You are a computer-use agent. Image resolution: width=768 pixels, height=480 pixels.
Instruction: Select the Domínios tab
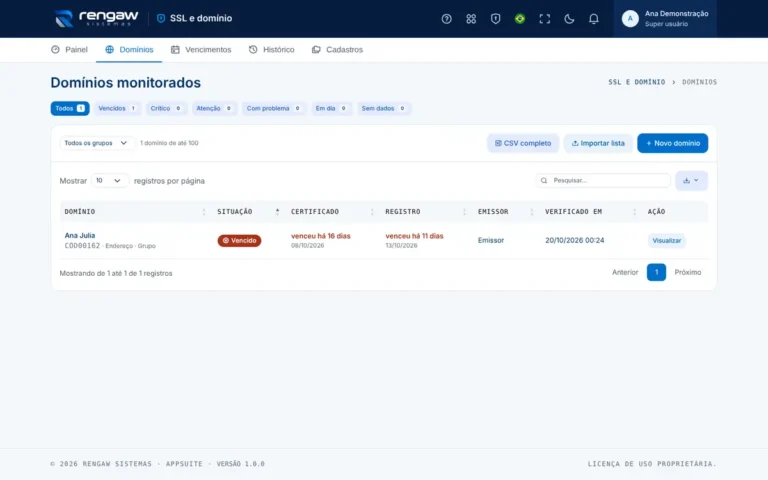(x=129, y=49)
